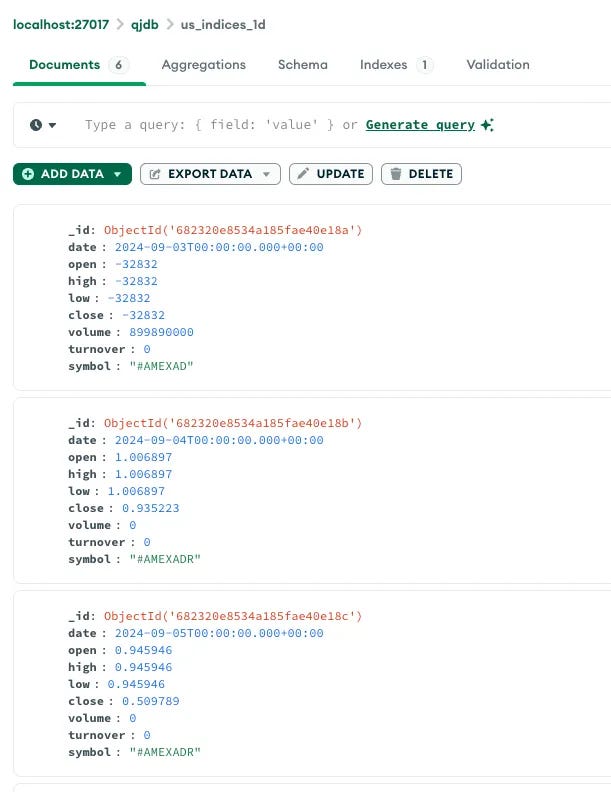Click the qjdb database breadcrumb
This screenshot has height=792, width=611.
pos(145,24)
